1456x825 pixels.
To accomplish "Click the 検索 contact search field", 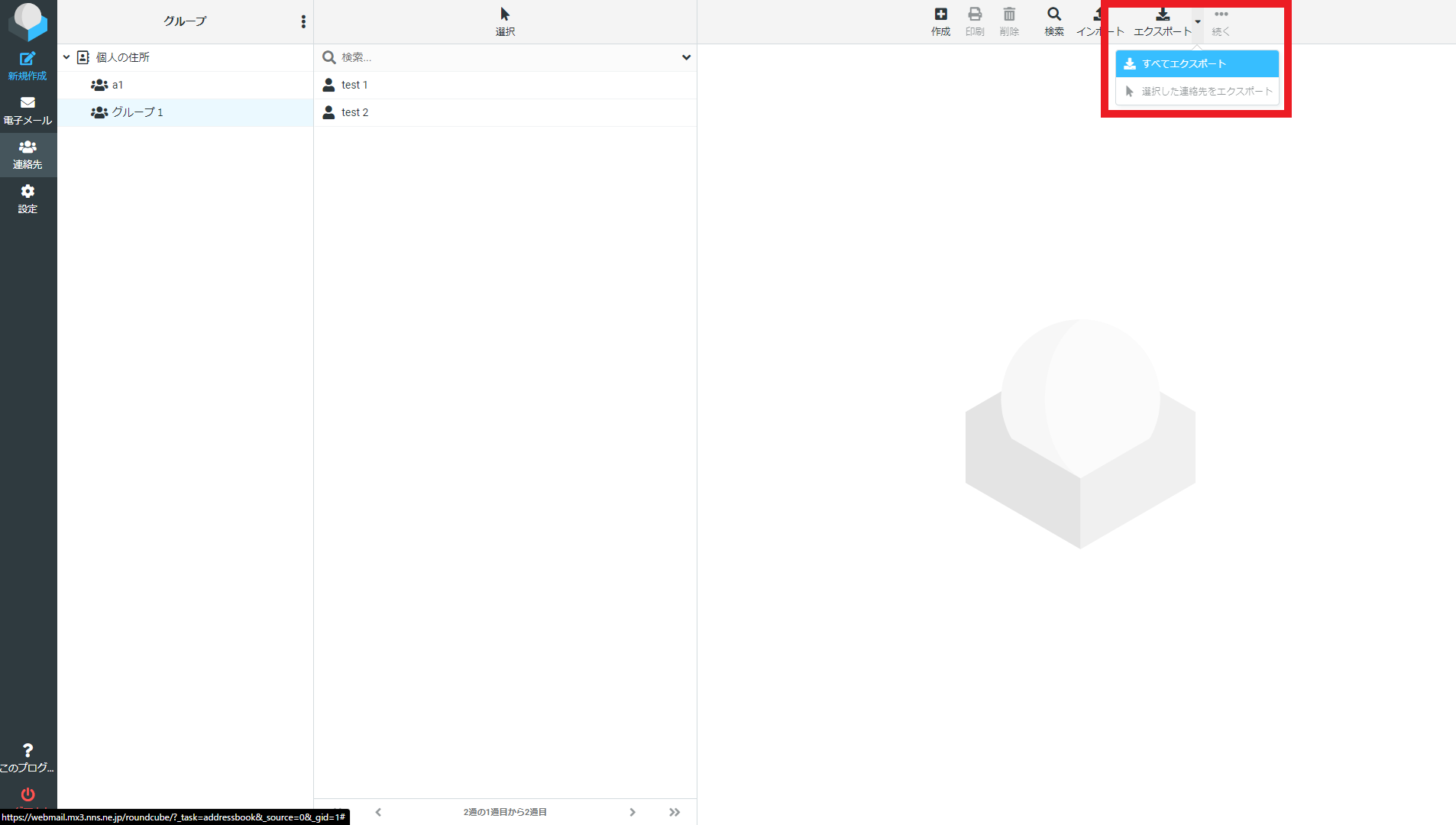I will pyautogui.click(x=504, y=57).
